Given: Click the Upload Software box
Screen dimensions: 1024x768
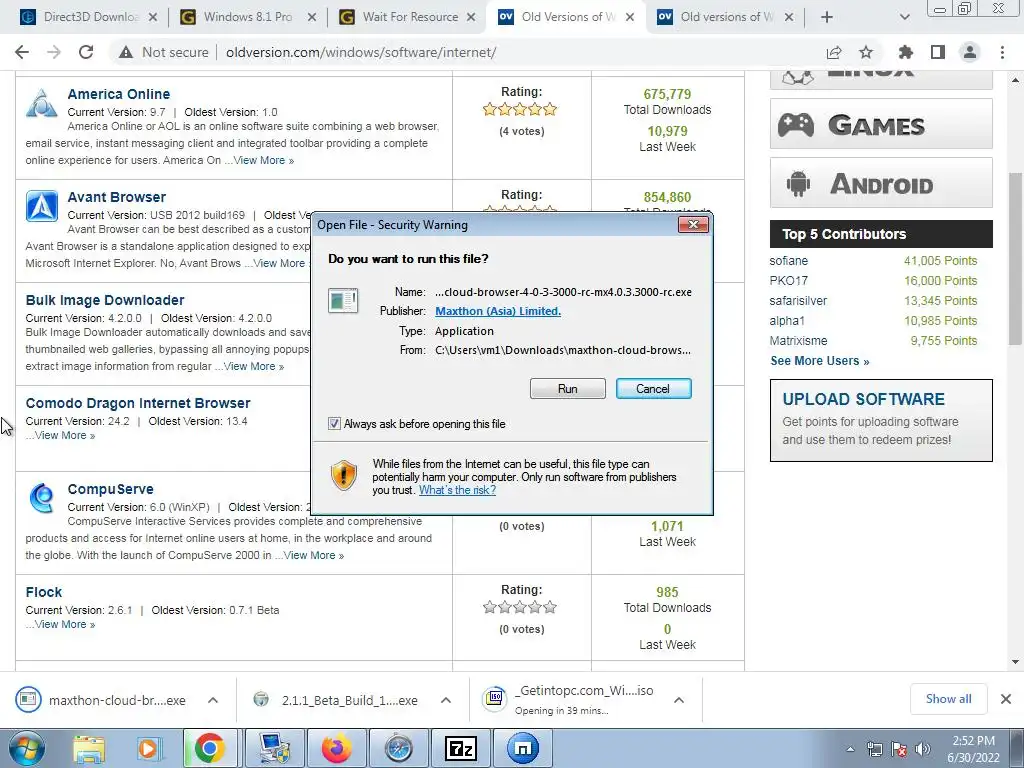Looking at the screenshot, I should [881, 420].
